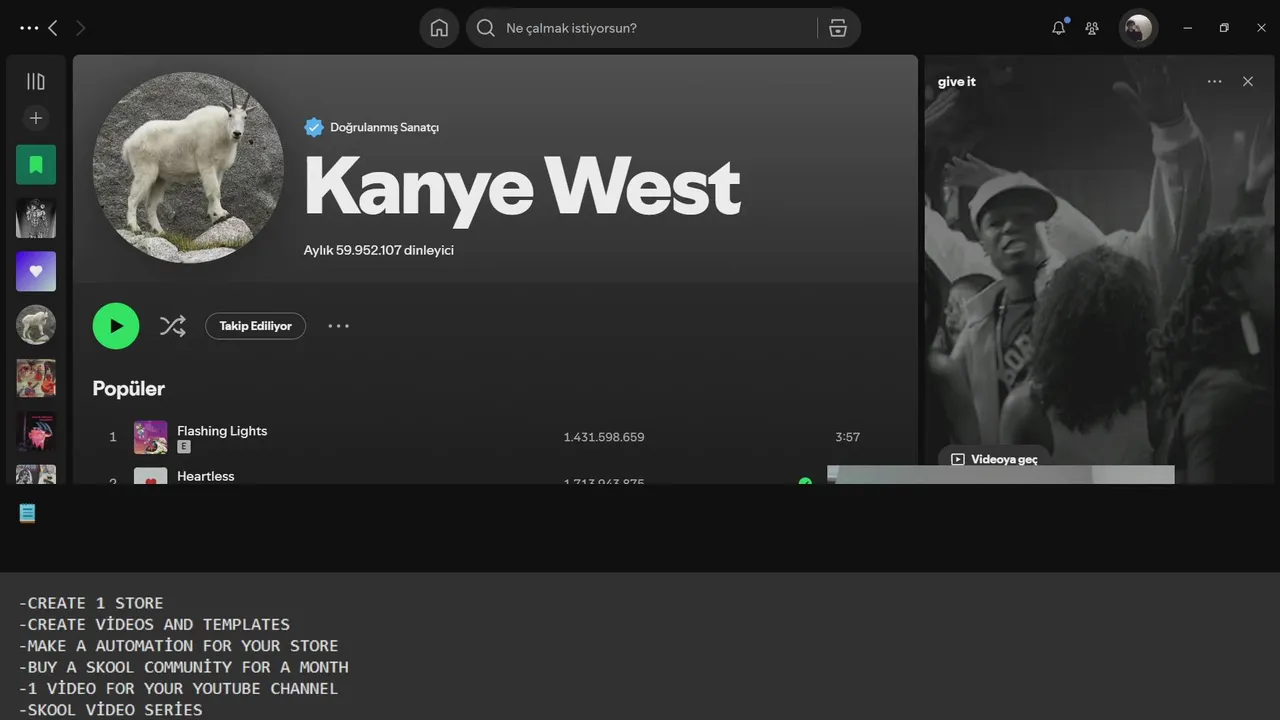Open the three-dot app menu at top left

29,28
